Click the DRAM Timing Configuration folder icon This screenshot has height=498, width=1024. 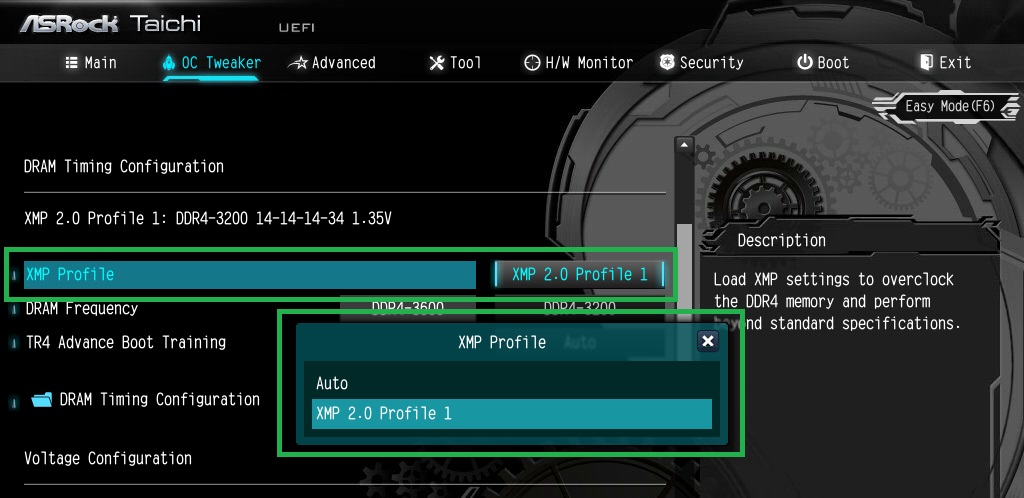click(42, 399)
